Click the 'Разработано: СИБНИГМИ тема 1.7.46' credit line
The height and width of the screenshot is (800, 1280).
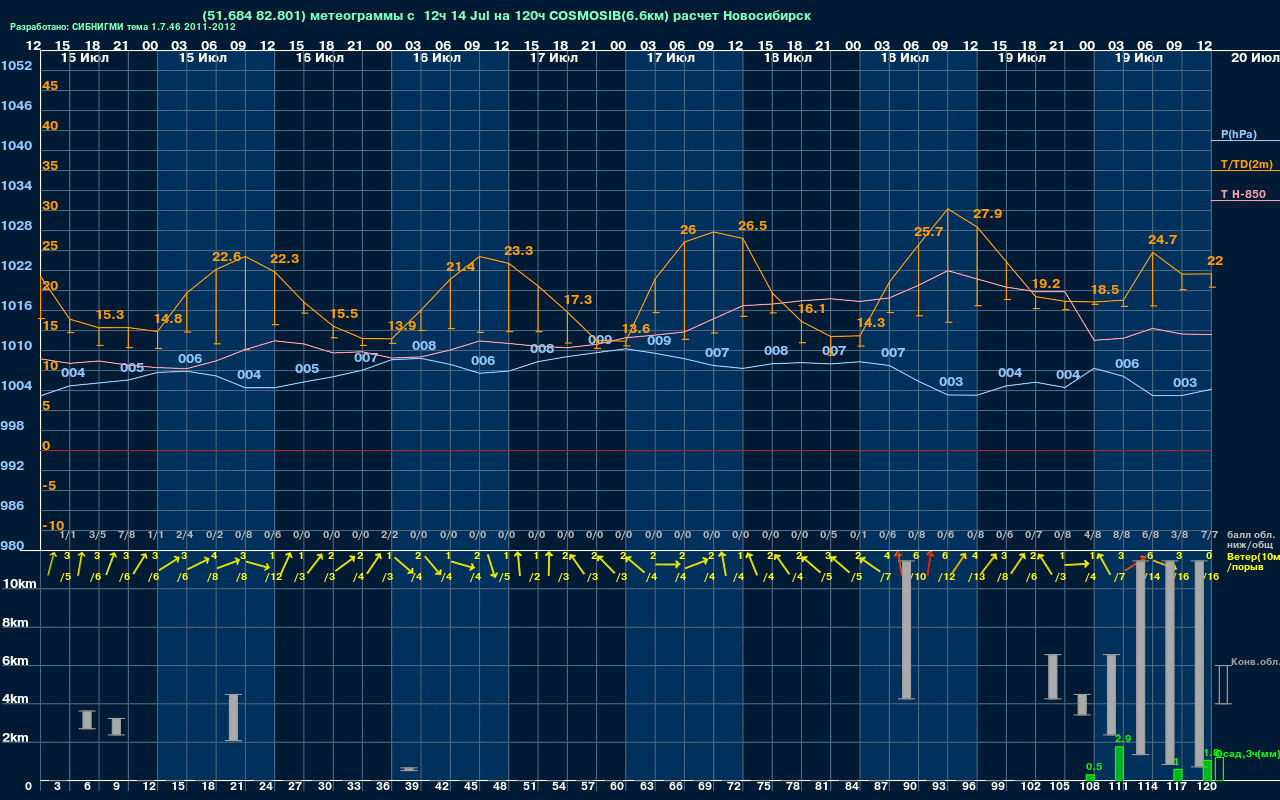point(123,27)
